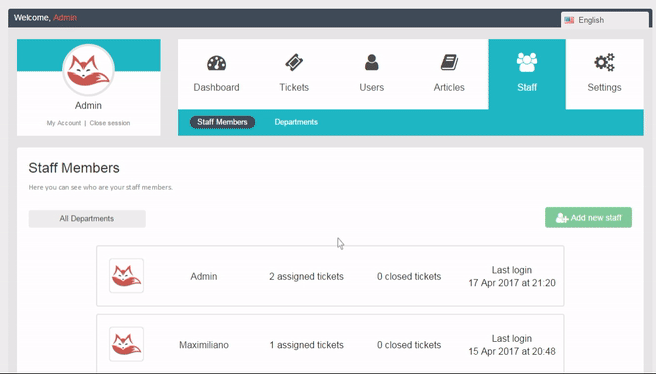Open the English language dropdown
Screen dimensions: 656x374
(605, 20)
